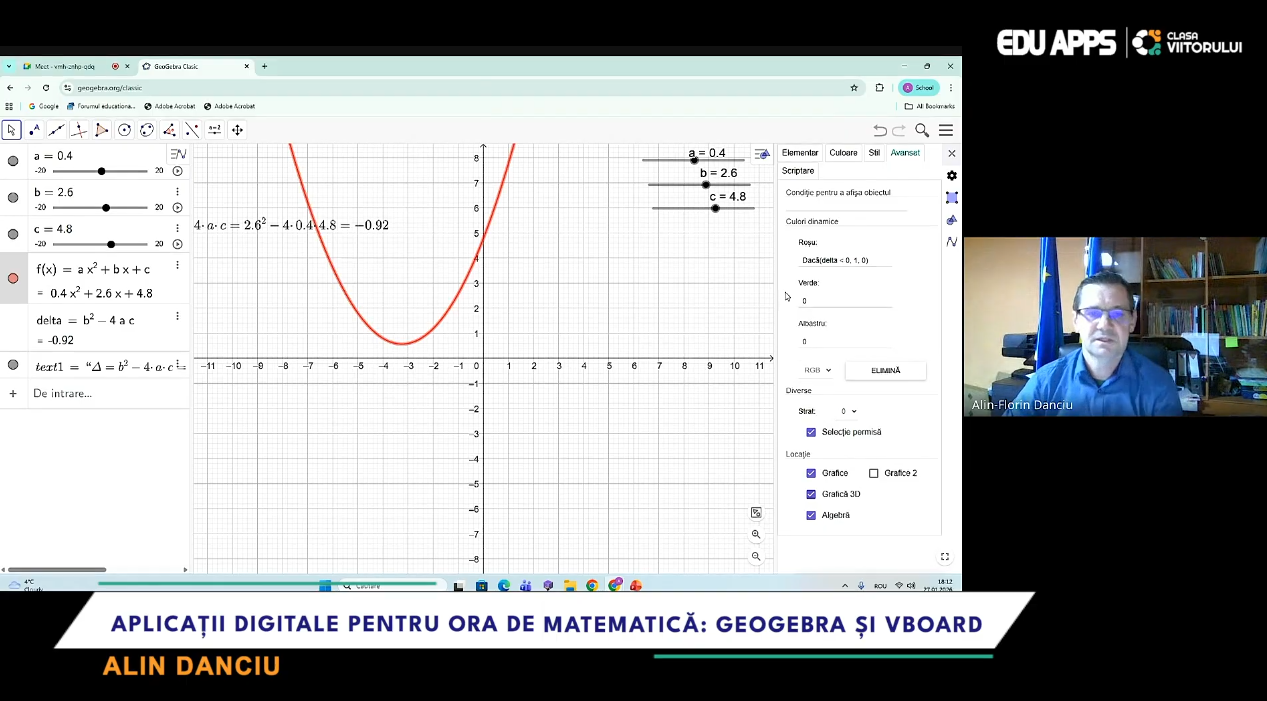This screenshot has width=1267, height=701.
Task: Open more options for text1 row
Action: pos(178,365)
